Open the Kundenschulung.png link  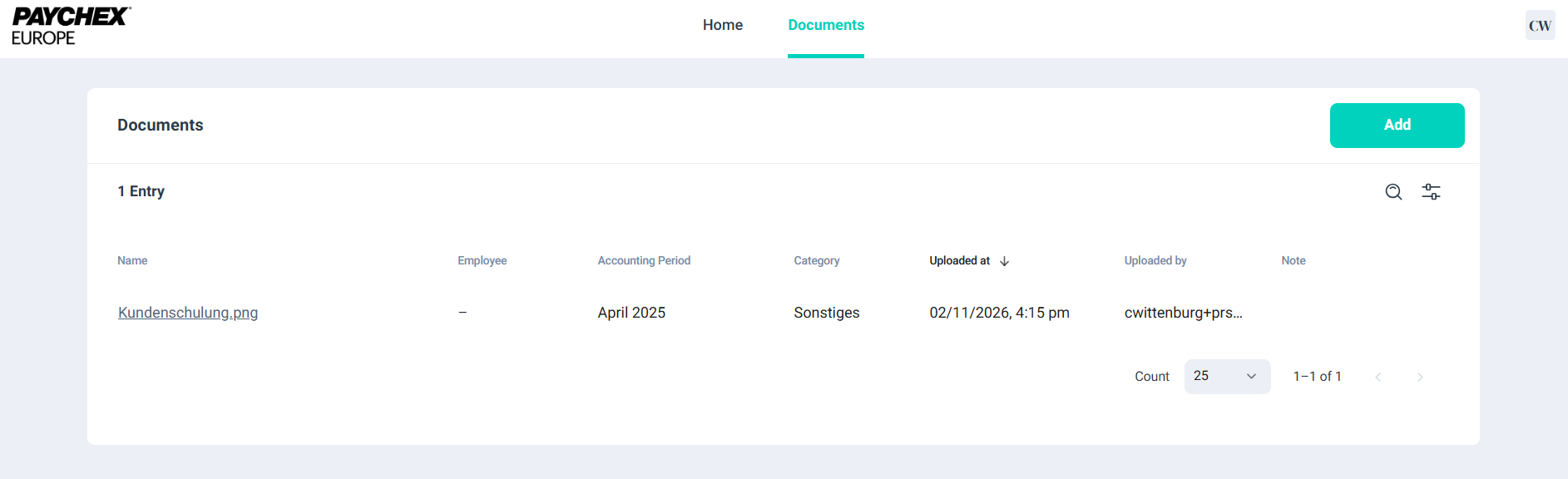click(188, 313)
